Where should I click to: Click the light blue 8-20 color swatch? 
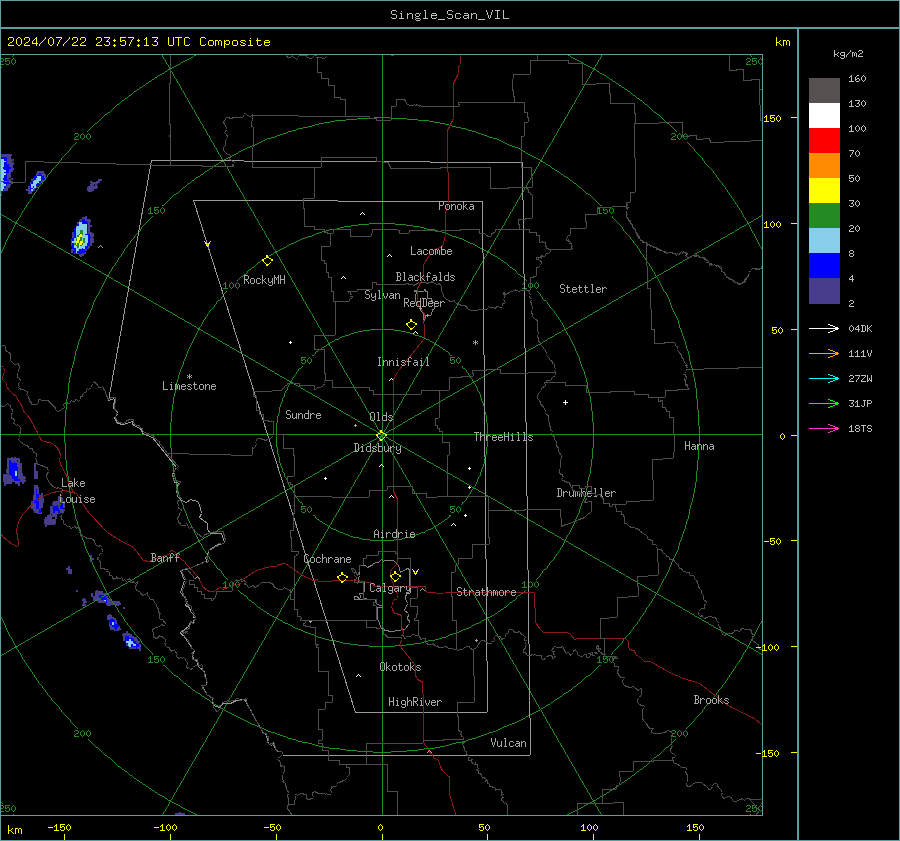[x=824, y=241]
